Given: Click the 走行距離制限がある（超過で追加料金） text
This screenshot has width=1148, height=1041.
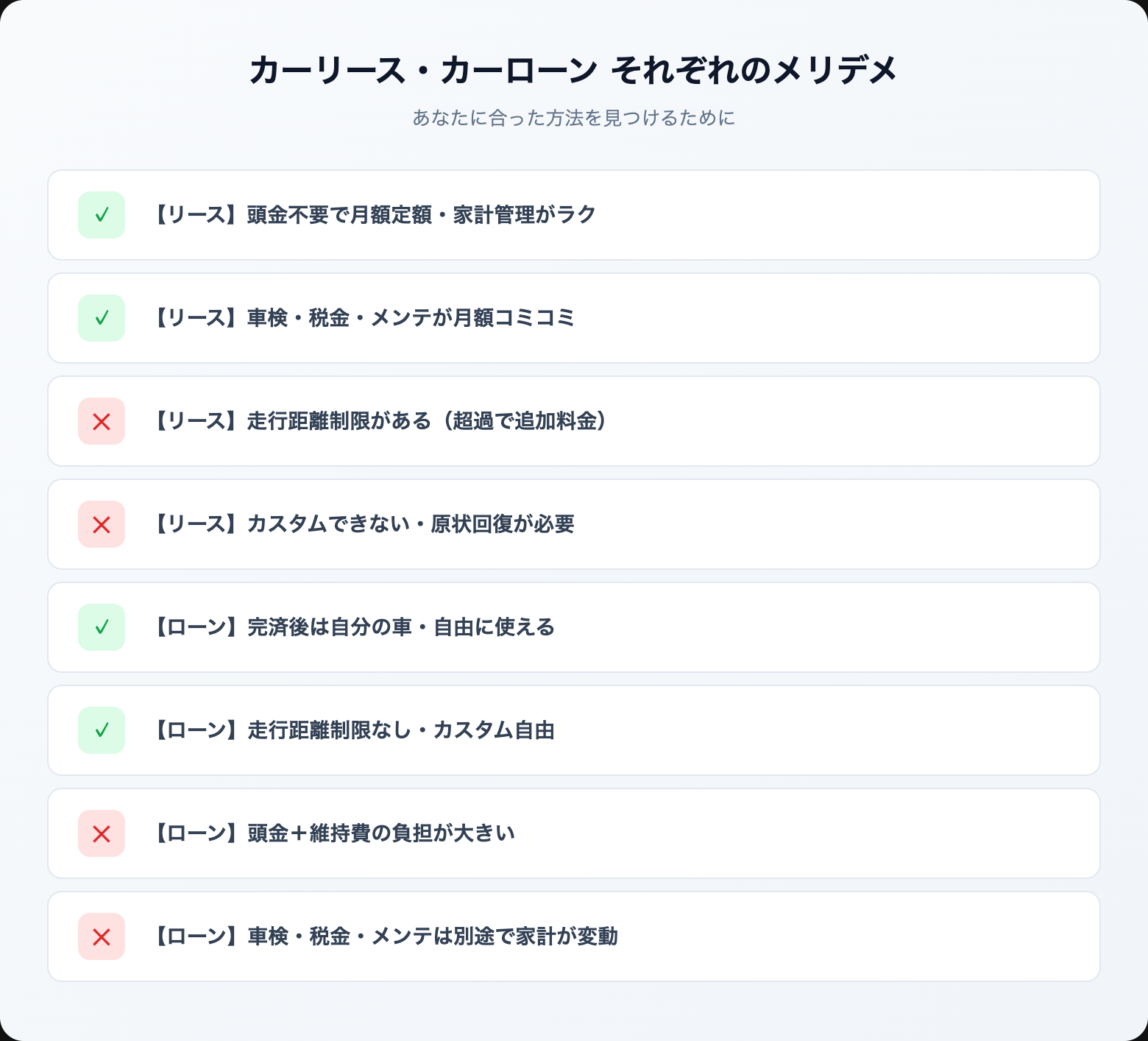Looking at the screenshot, I should coord(380,421).
